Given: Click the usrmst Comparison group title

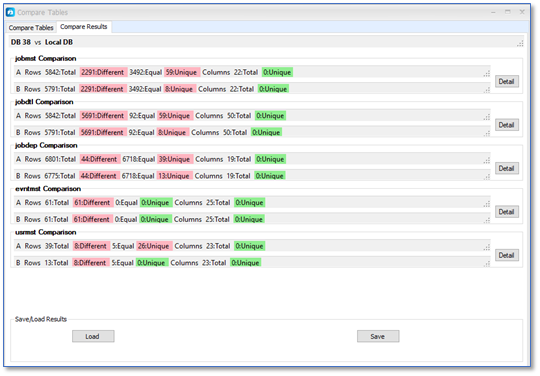Looking at the screenshot, I should [45, 232].
